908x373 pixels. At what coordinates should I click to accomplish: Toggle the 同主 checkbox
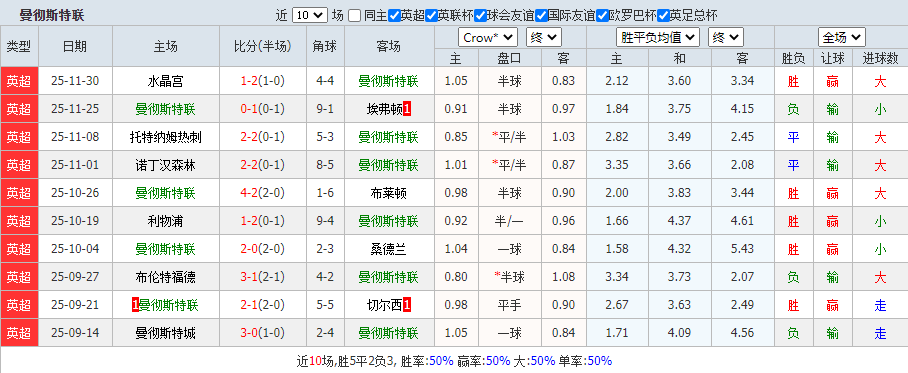[x=354, y=16]
